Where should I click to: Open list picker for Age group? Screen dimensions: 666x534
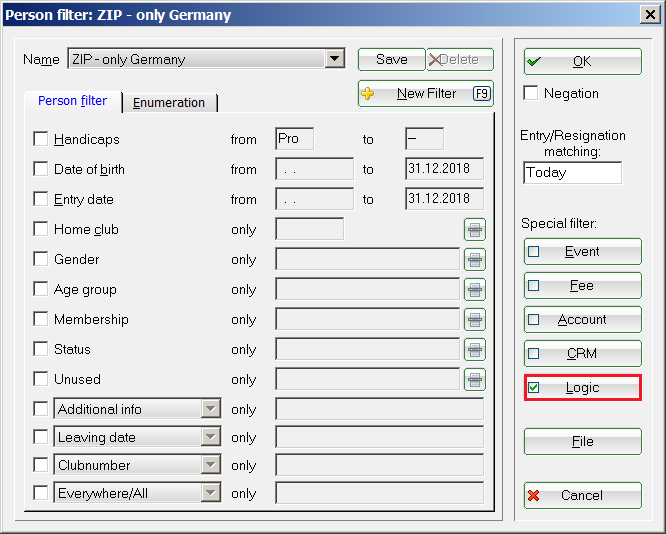click(474, 290)
